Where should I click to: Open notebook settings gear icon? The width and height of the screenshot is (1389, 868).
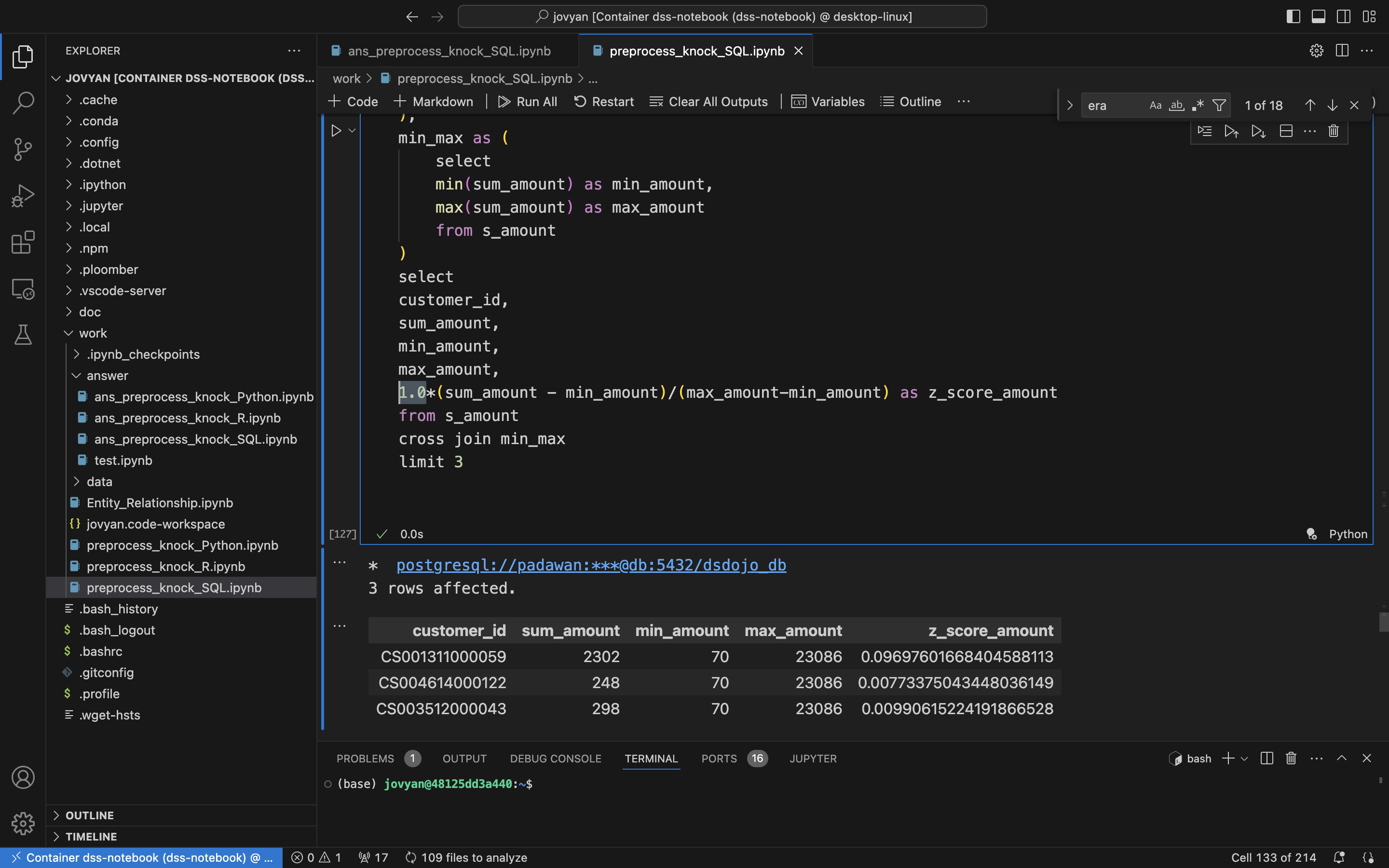(1316, 51)
